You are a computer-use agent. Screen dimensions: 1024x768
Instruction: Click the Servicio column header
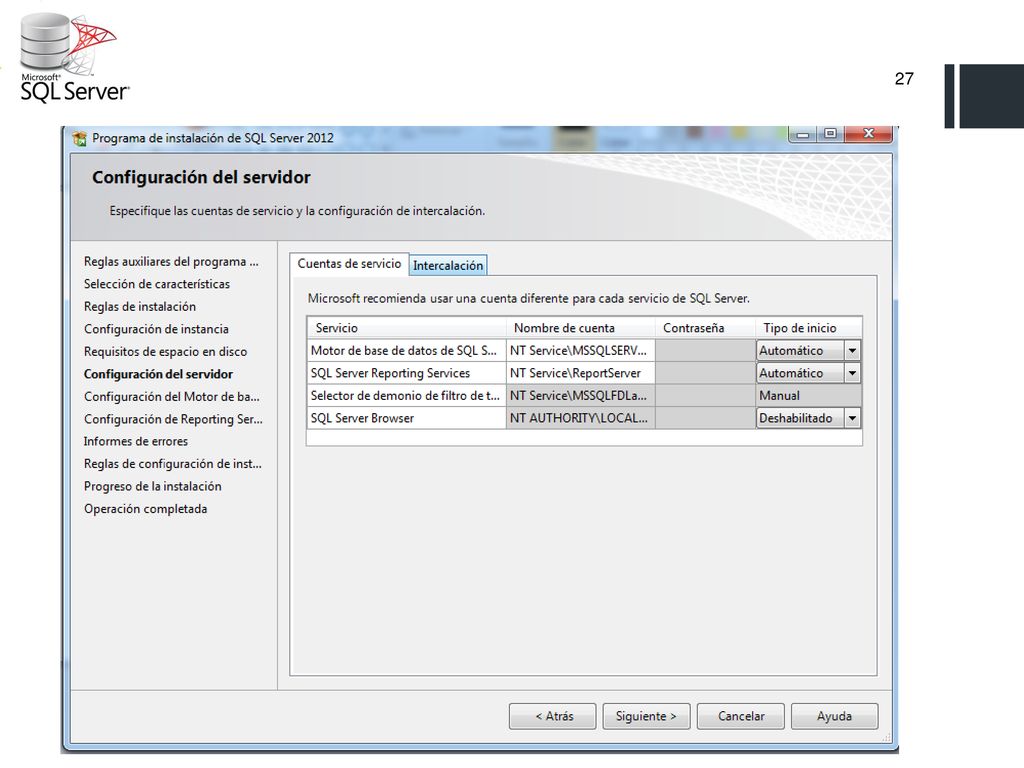(407, 328)
